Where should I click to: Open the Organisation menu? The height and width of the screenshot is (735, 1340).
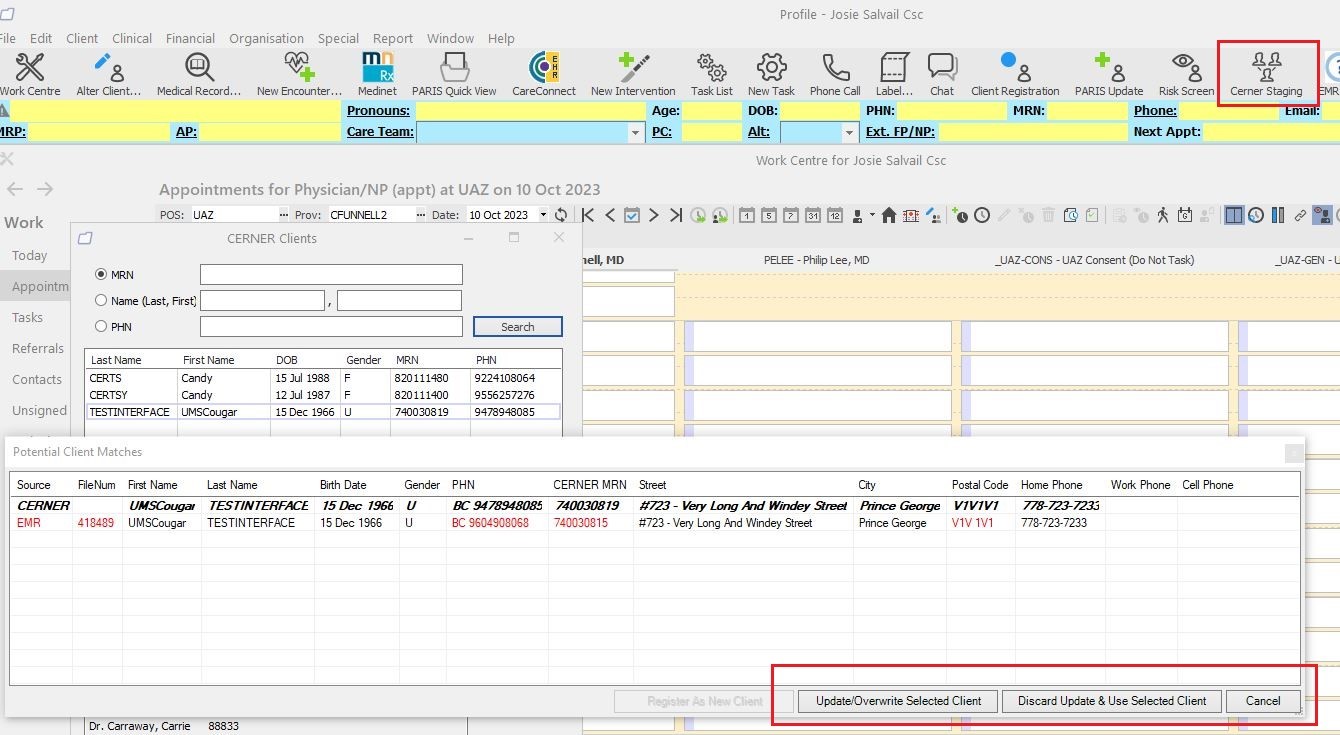coord(266,38)
